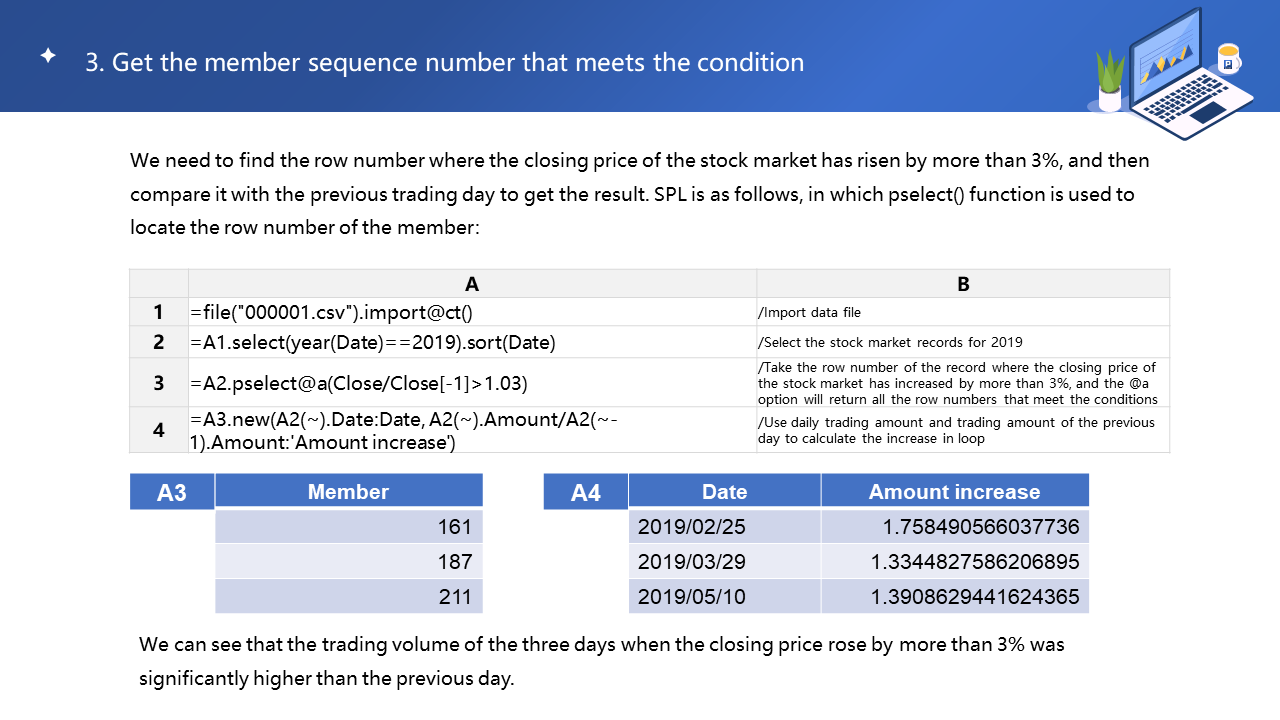Click row 1 header in the code grid
The width and height of the screenshot is (1280, 720).
click(x=159, y=312)
